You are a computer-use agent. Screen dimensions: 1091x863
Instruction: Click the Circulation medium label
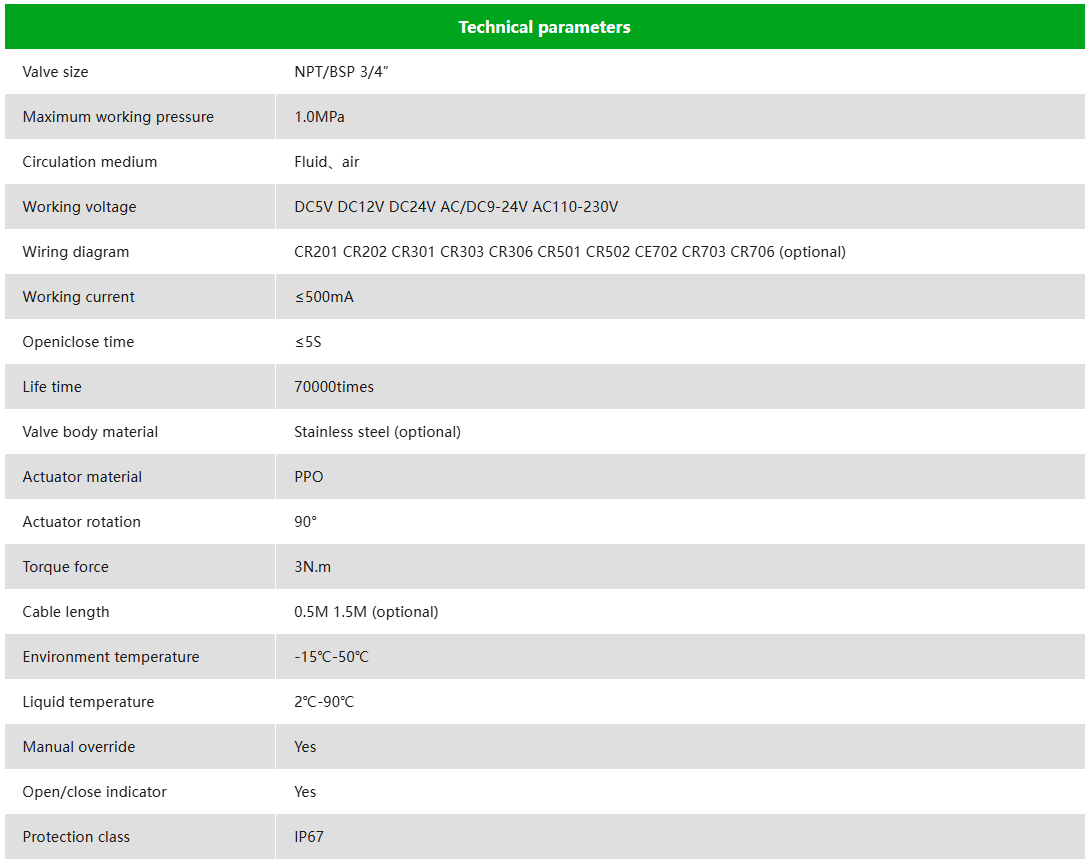90,162
